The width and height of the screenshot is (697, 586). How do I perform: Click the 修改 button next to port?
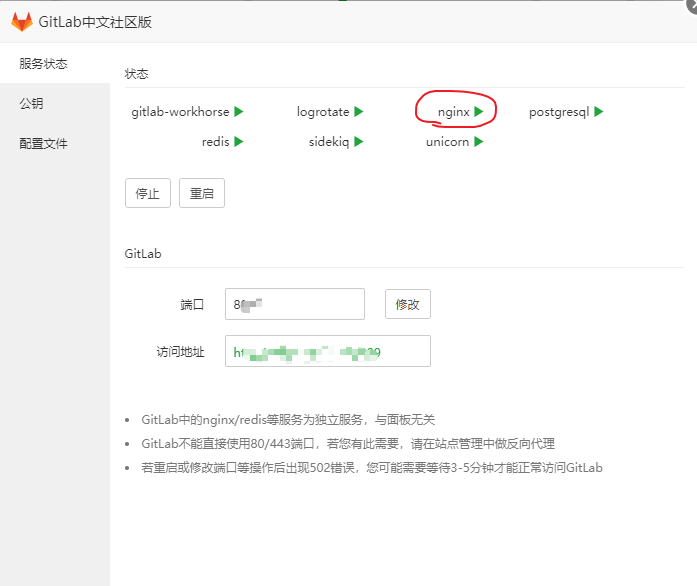tap(408, 304)
